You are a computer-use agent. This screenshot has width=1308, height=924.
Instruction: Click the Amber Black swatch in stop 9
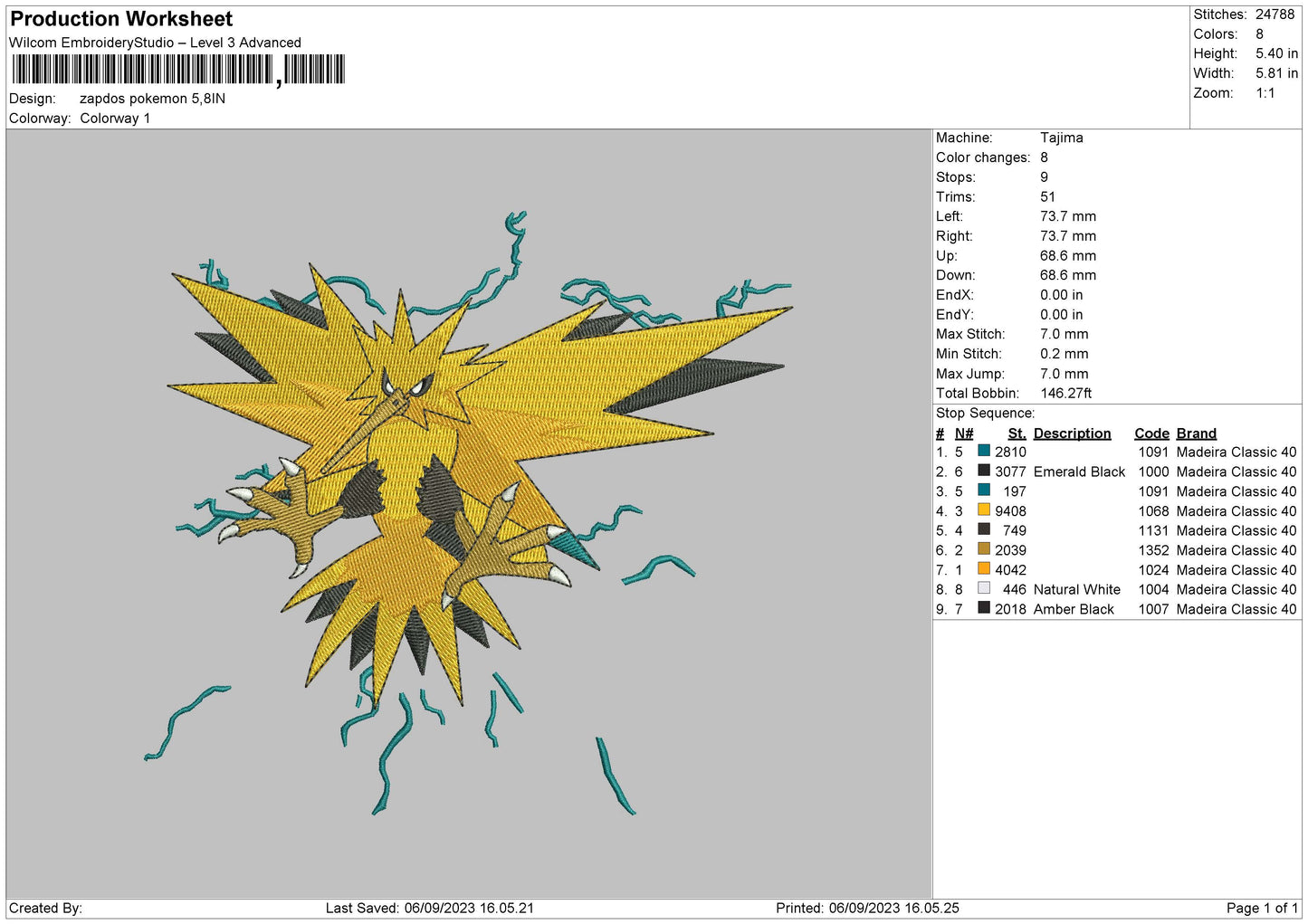tap(984, 608)
